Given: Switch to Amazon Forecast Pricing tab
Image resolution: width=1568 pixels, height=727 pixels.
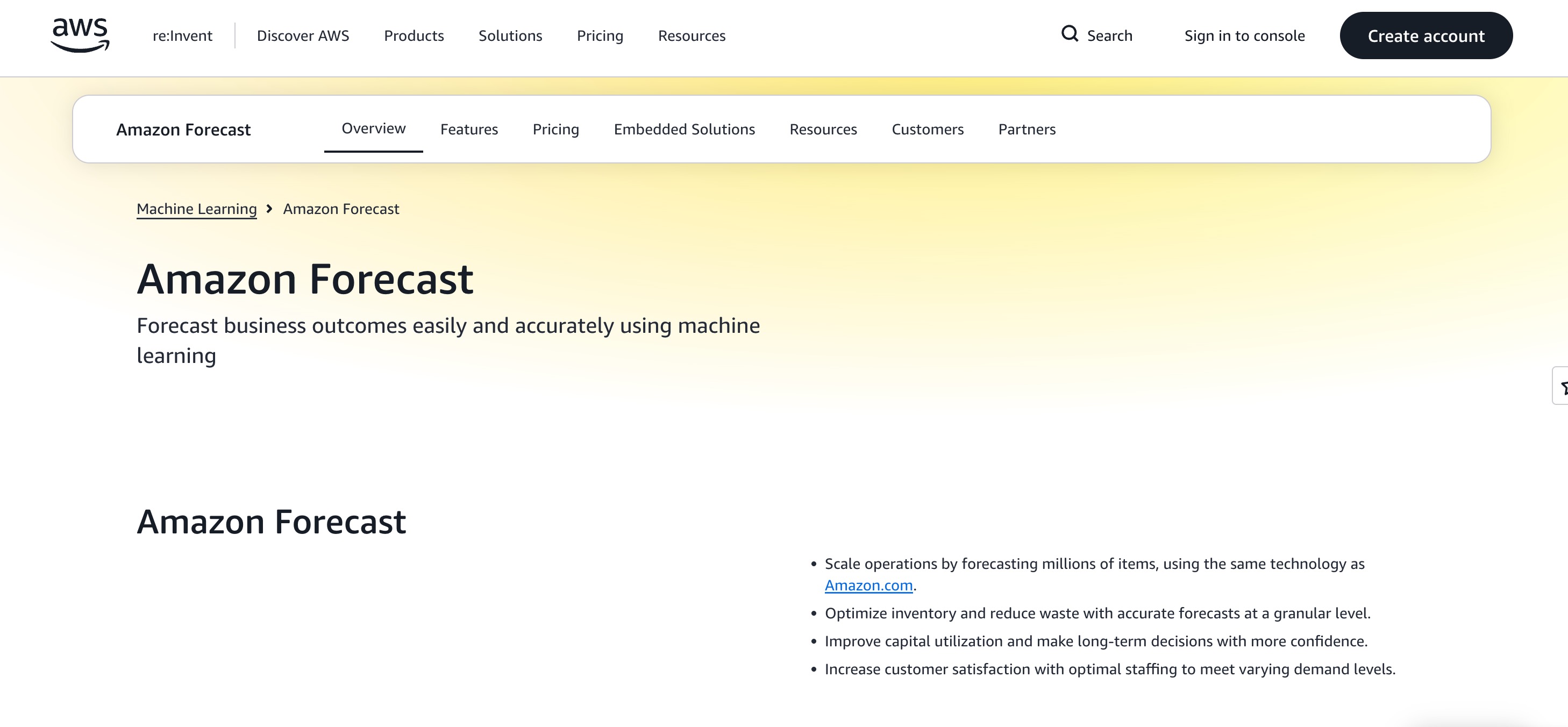Looking at the screenshot, I should [x=556, y=130].
